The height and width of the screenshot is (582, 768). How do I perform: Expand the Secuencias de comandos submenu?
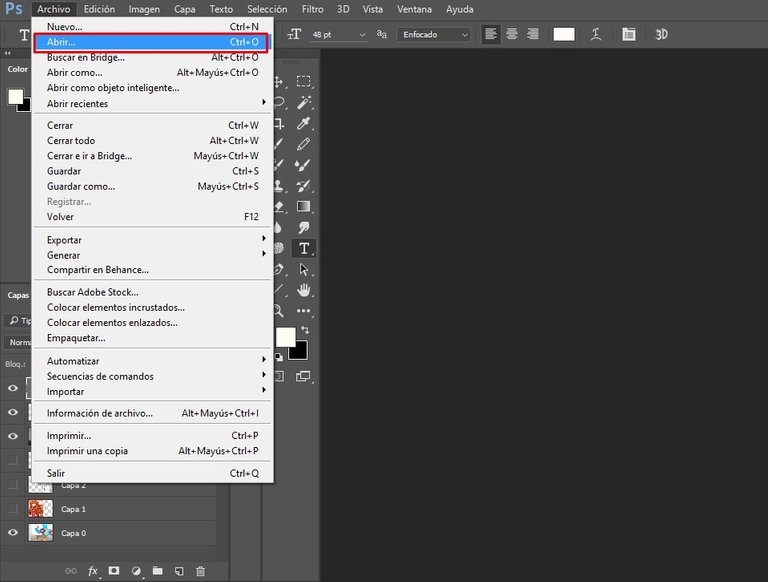pyautogui.click(x=152, y=376)
